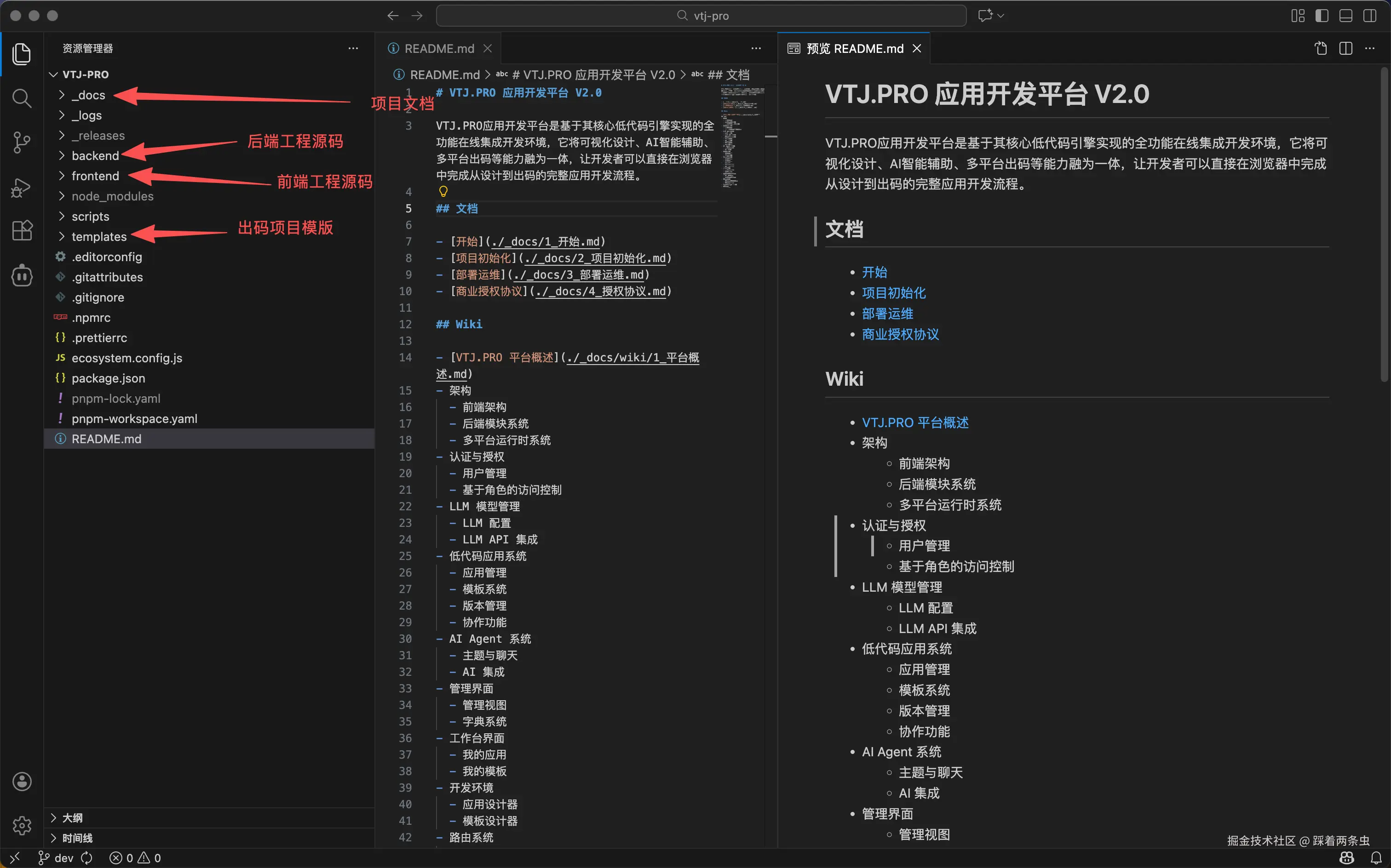Expand the 大纲 outline section
This screenshot has width=1391, height=868.
(x=72, y=817)
